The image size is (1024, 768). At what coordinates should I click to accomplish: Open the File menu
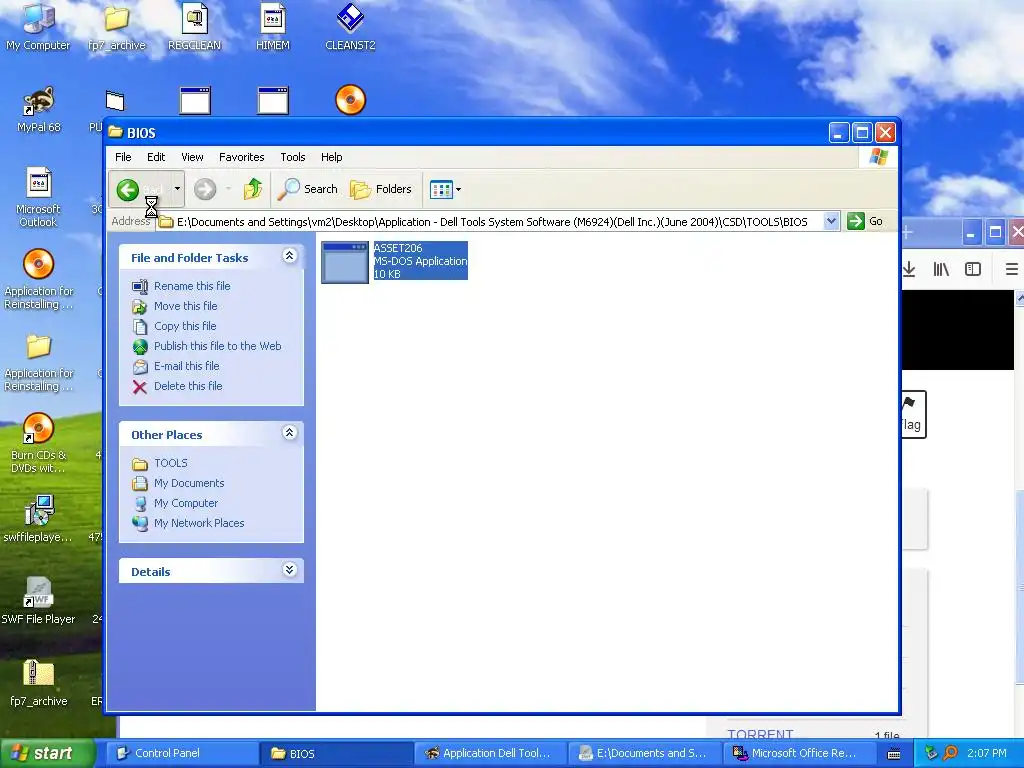click(x=123, y=157)
